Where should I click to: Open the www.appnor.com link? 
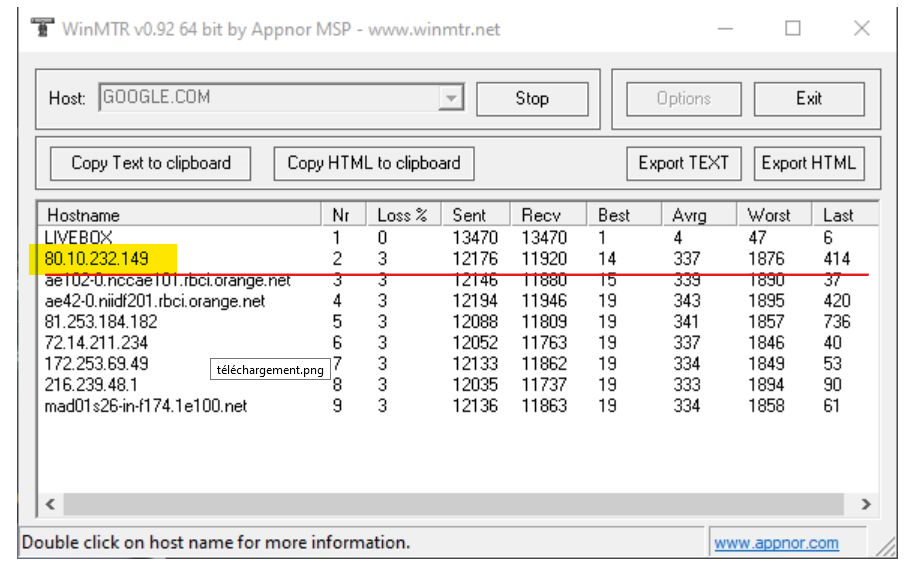coord(776,543)
